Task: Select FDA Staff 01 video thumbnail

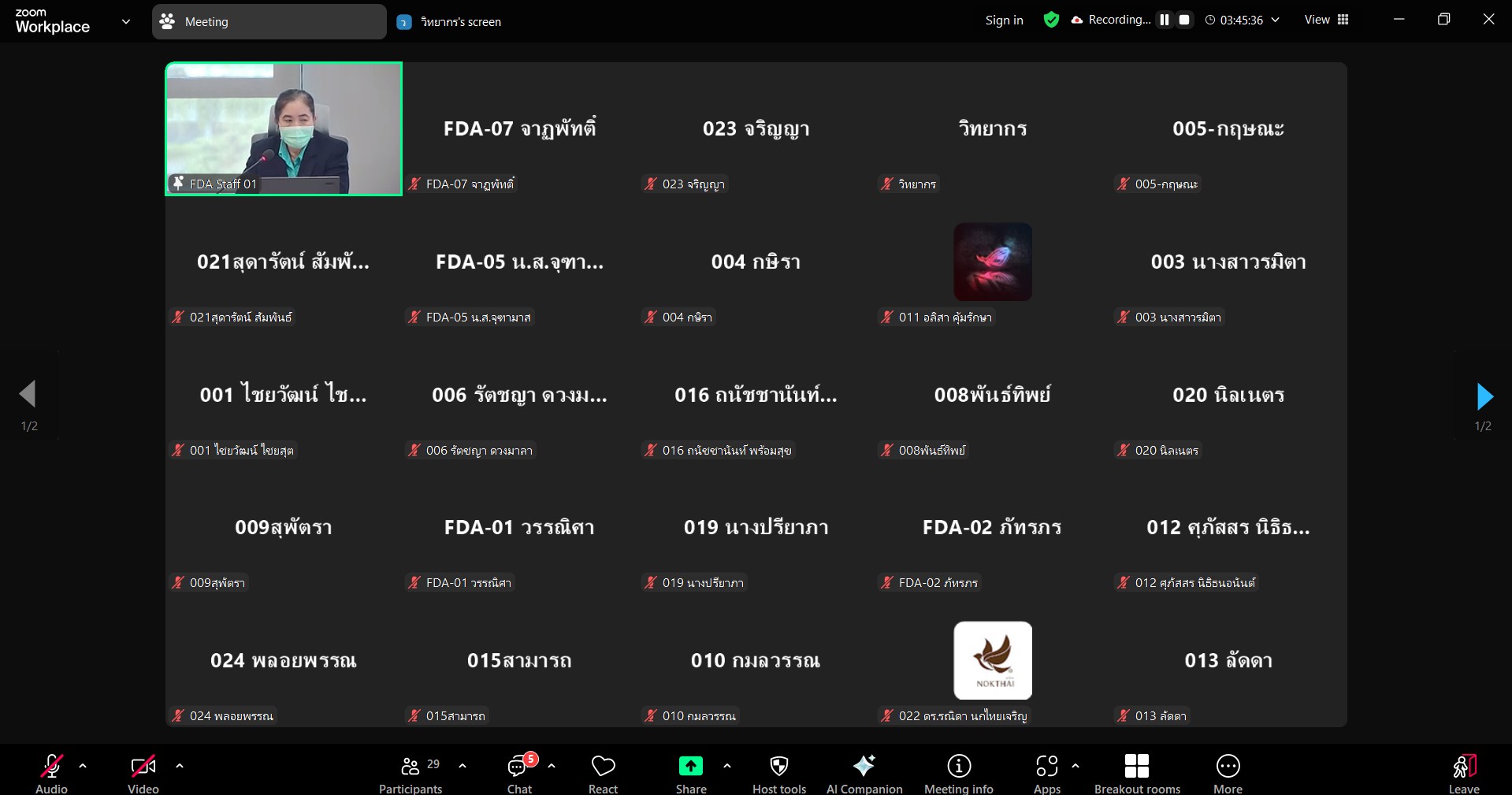Action: [284, 128]
